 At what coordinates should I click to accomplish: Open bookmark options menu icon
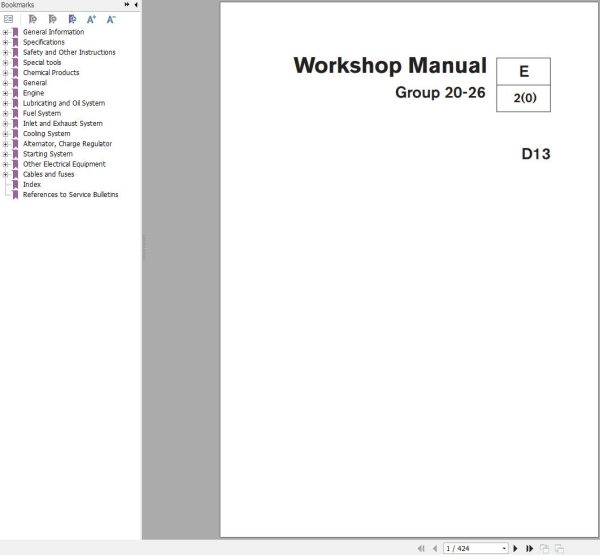tap(8, 19)
